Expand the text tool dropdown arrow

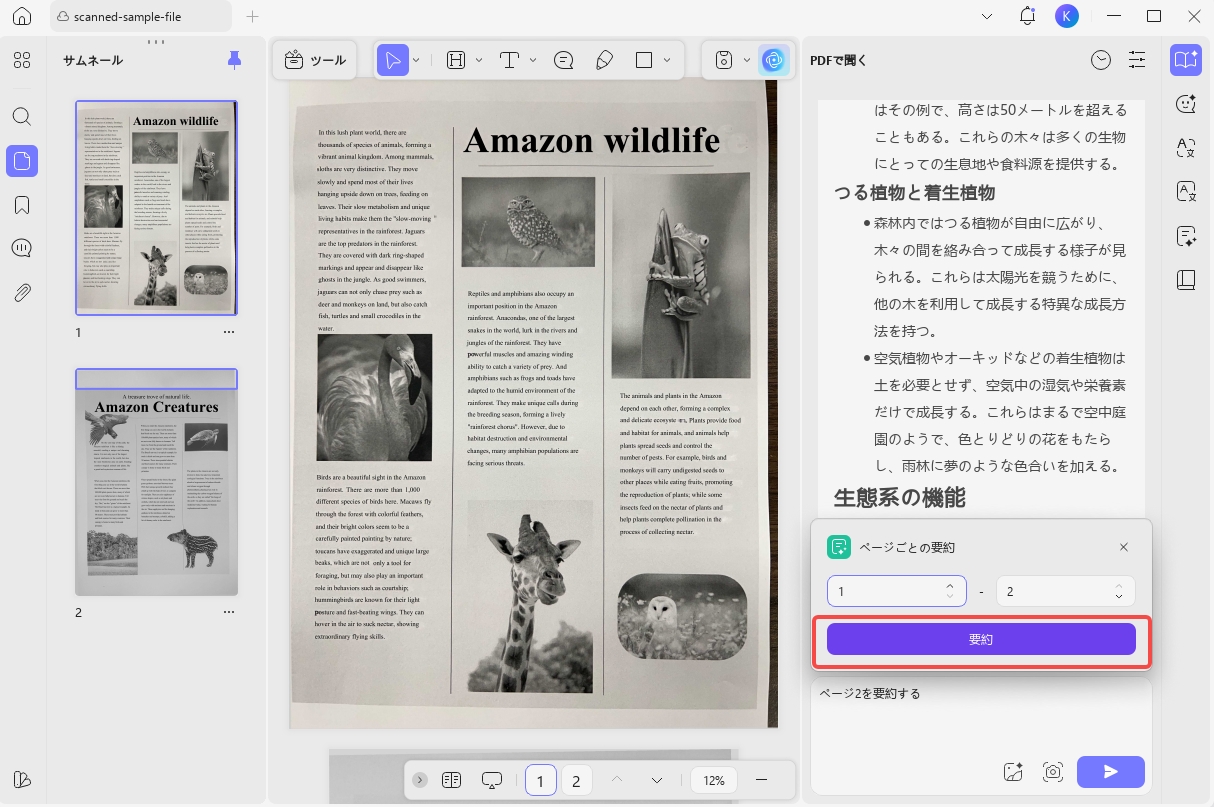(533, 60)
